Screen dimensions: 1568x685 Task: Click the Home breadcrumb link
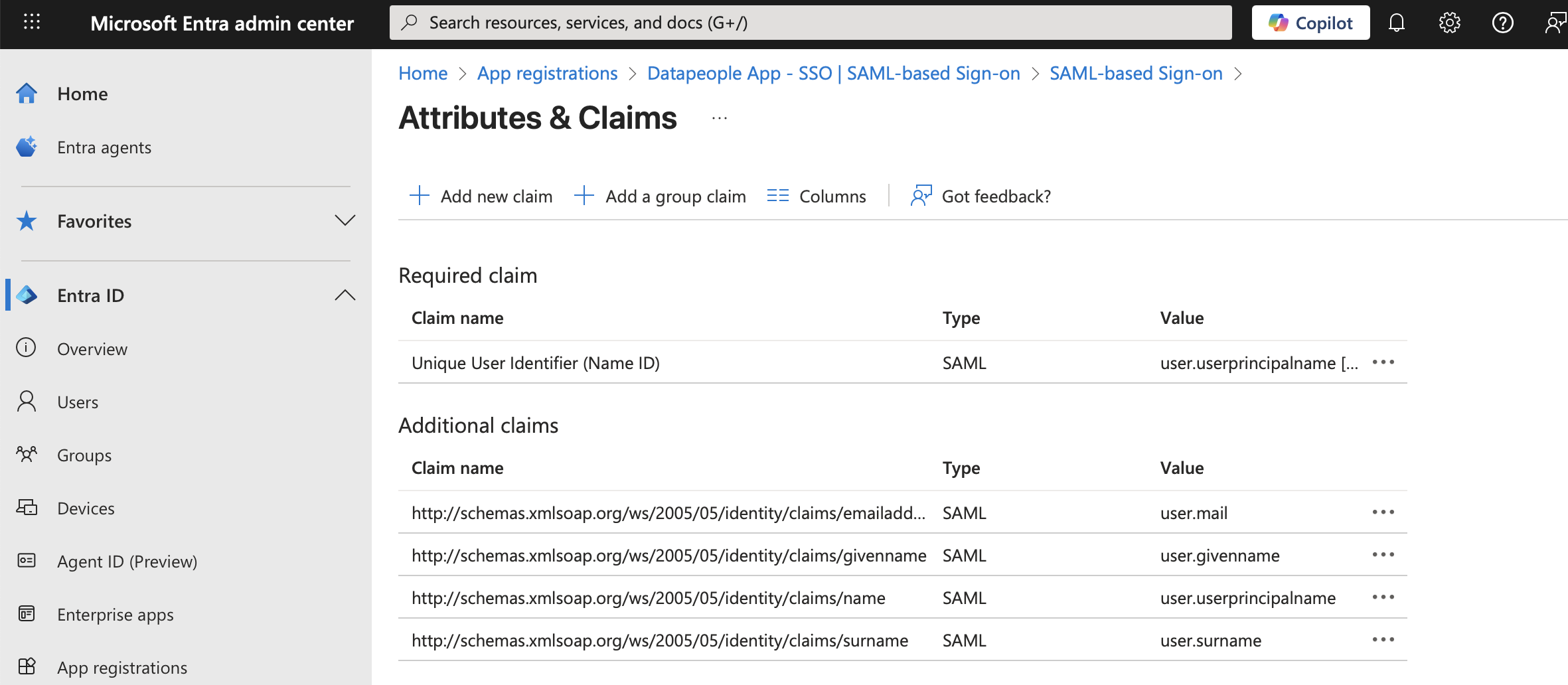pyautogui.click(x=423, y=73)
